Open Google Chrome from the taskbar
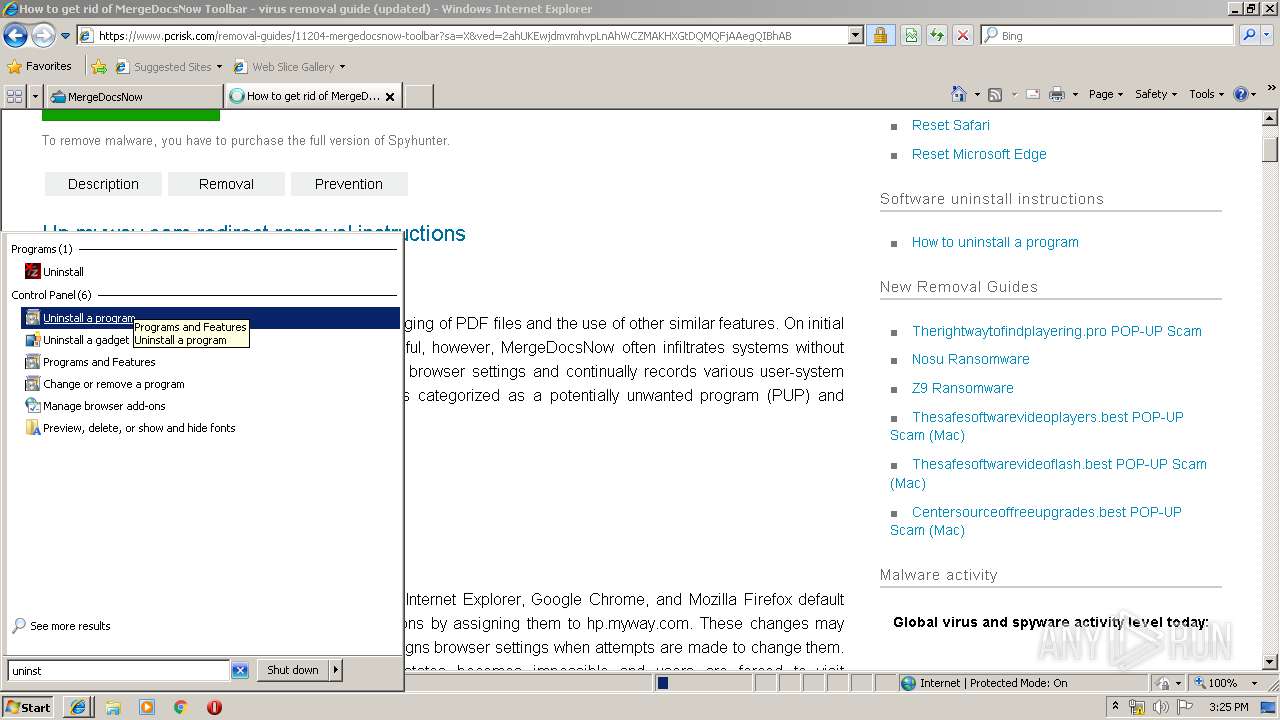The width and height of the screenshot is (1280, 720). 181,707
